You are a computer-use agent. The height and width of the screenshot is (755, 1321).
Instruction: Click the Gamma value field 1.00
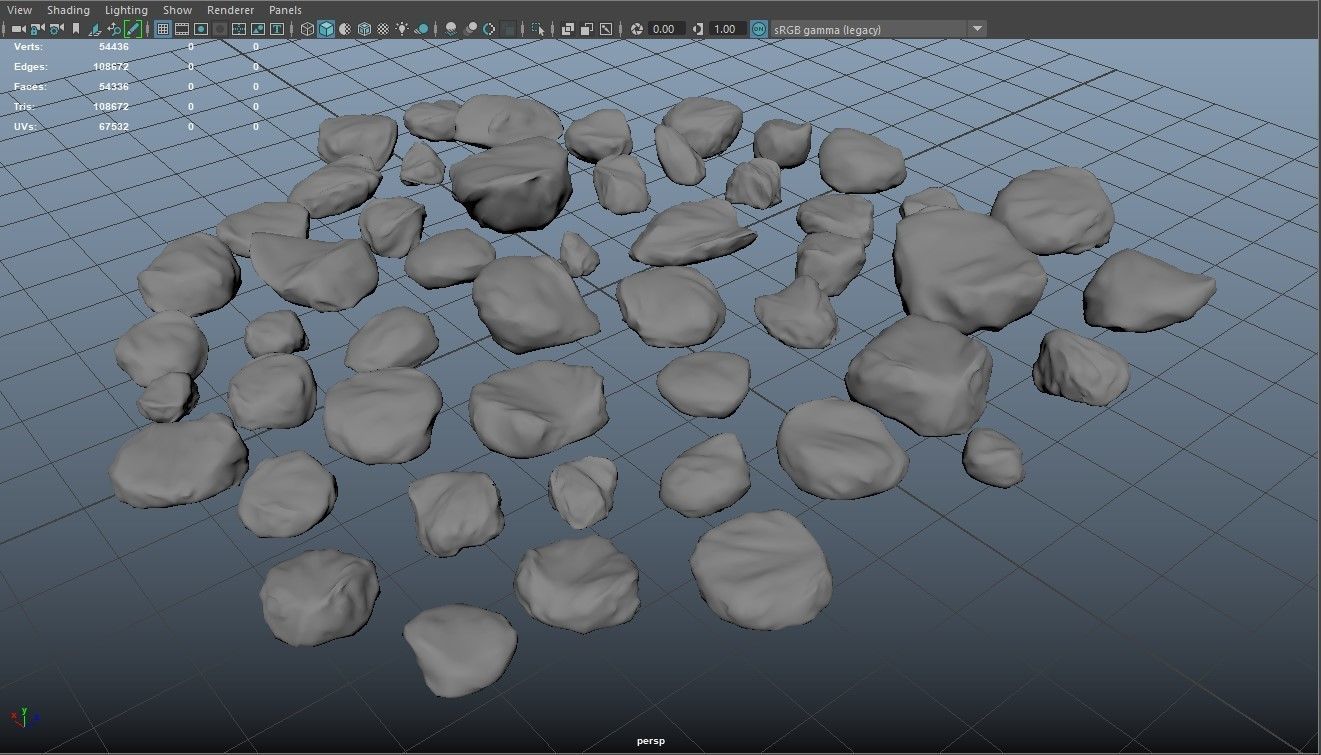[x=727, y=29]
